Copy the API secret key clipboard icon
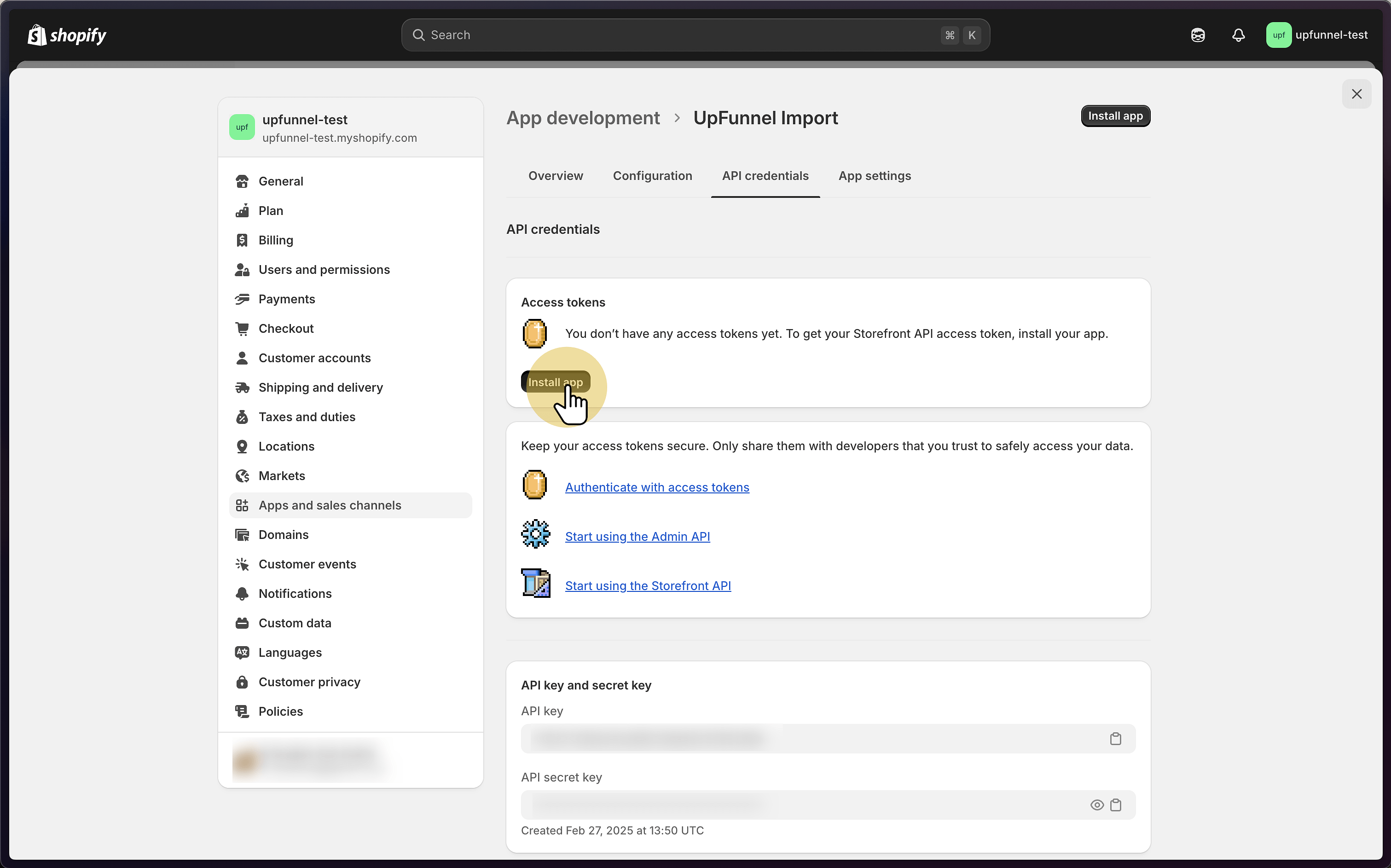The height and width of the screenshot is (868, 1391). click(x=1115, y=805)
